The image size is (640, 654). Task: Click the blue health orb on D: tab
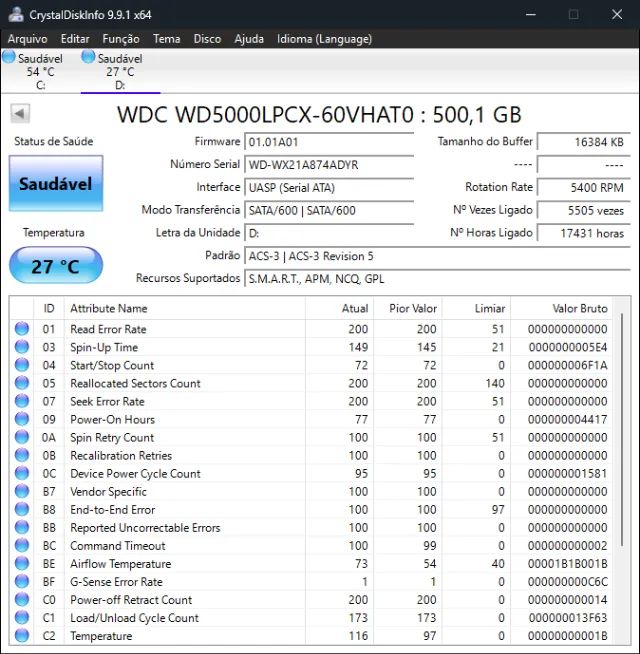pos(88,57)
